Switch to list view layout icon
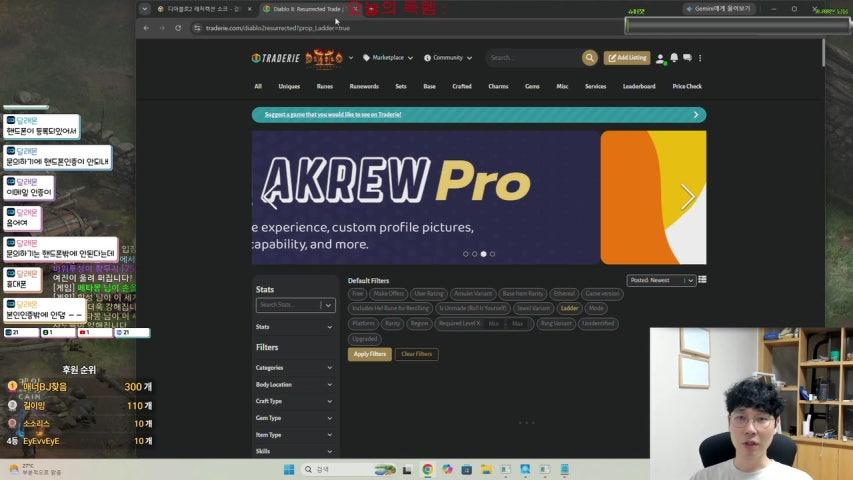This screenshot has width=853, height=480. [x=702, y=280]
